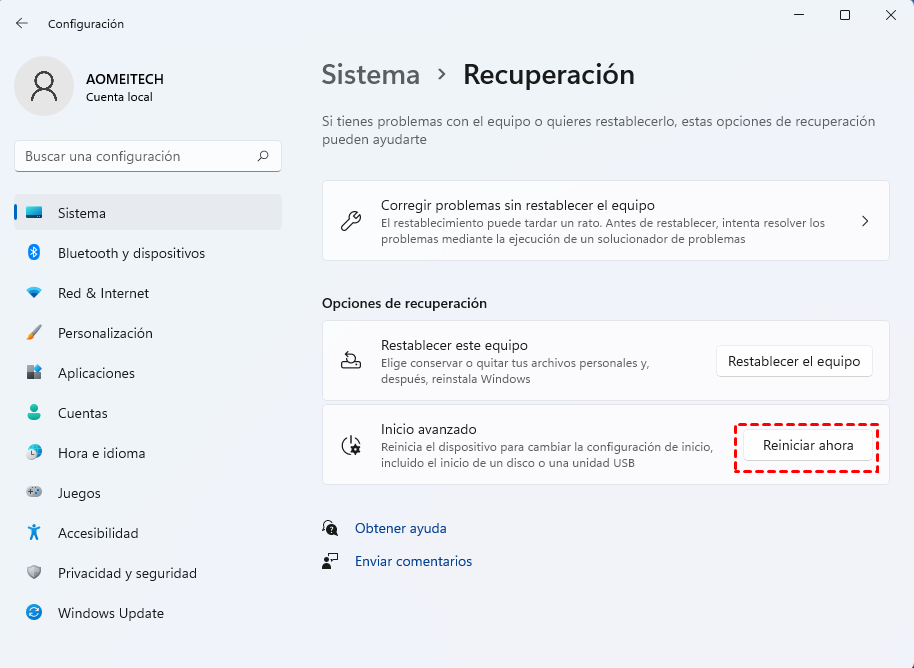Open Windows Update via its icon
Screen dimensions: 914x668
tap(33, 613)
